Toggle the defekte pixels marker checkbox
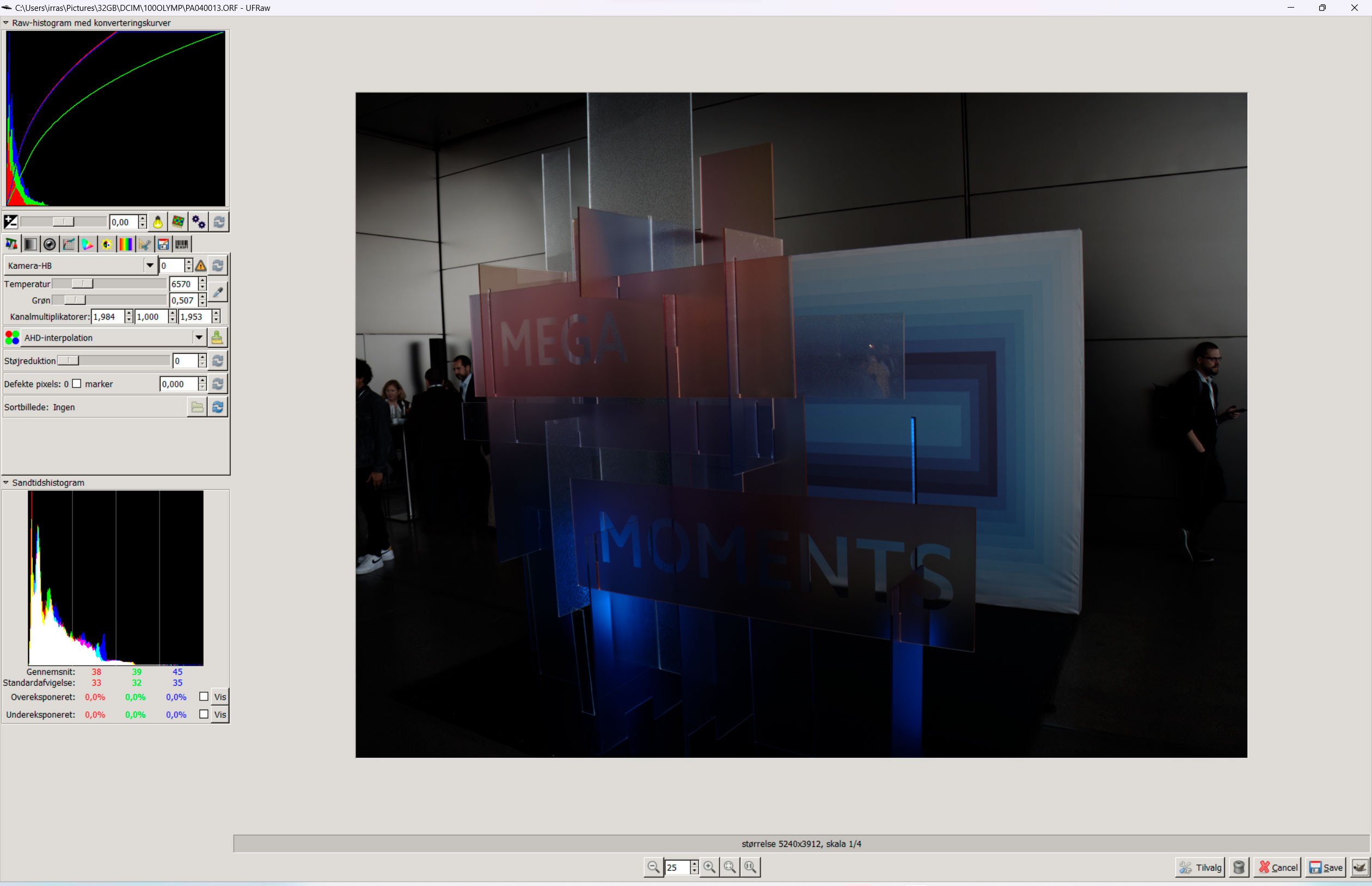 [78, 383]
